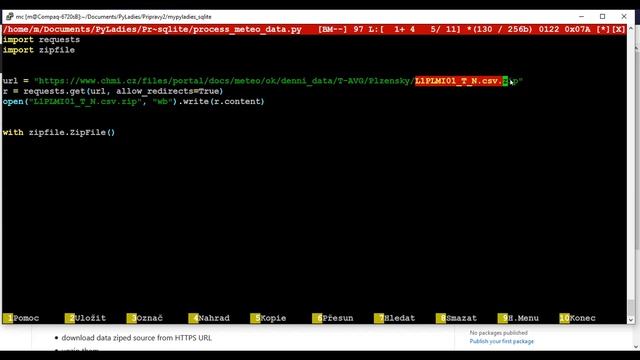Click 'No packages published' text in browser

pos(498,333)
